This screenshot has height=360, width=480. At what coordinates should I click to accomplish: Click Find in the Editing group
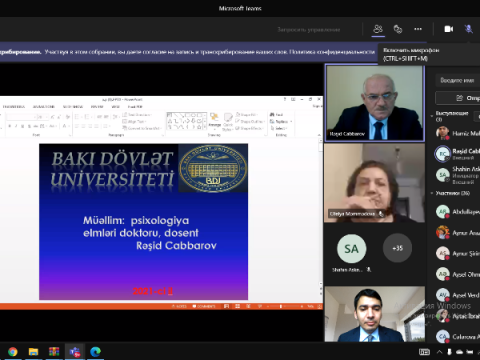click(277, 115)
